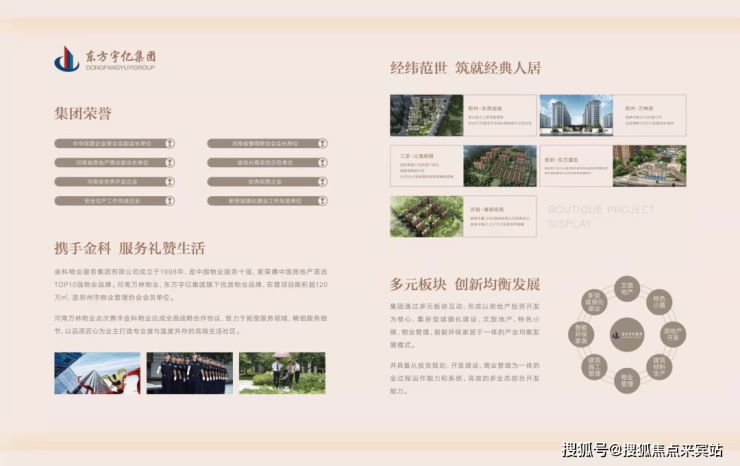
Task: Click the DONGFANGYUYIGROUP subtitle under the logo
Action: point(120,68)
